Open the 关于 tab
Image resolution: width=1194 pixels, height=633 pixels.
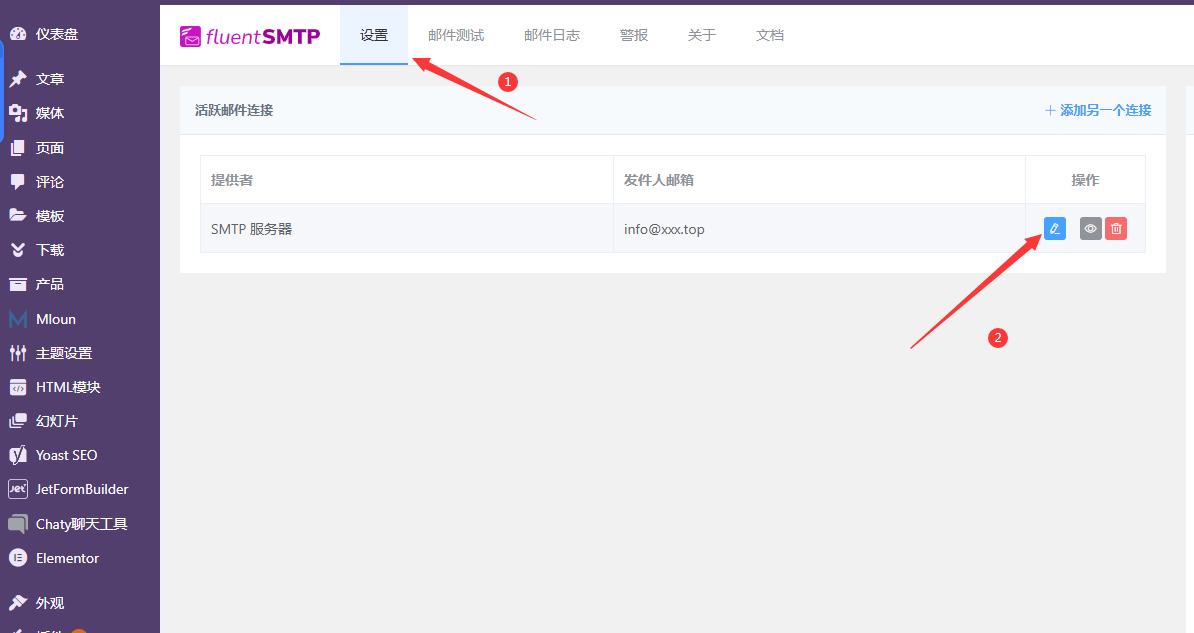[701, 35]
